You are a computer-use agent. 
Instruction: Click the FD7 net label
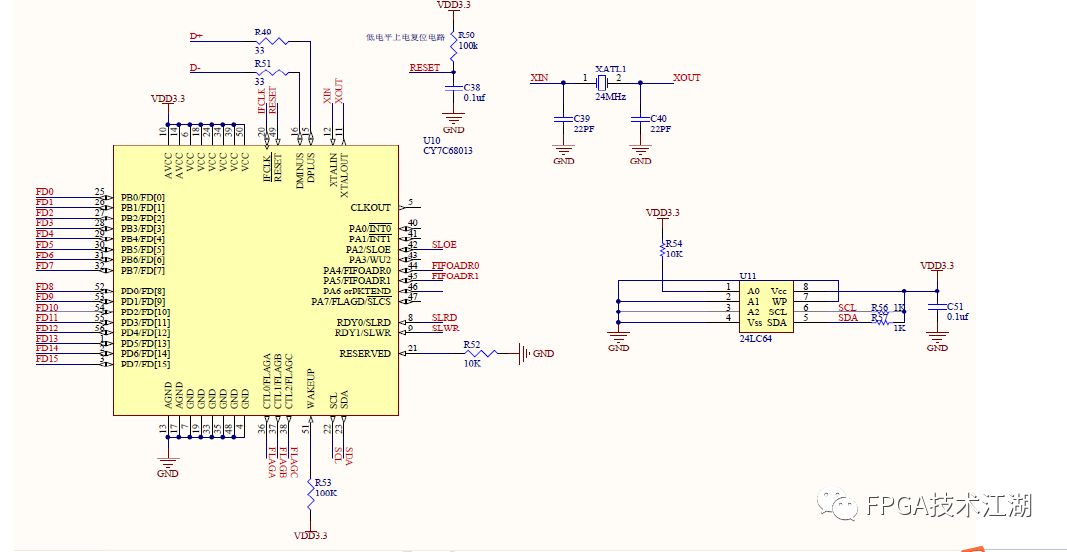point(44,265)
